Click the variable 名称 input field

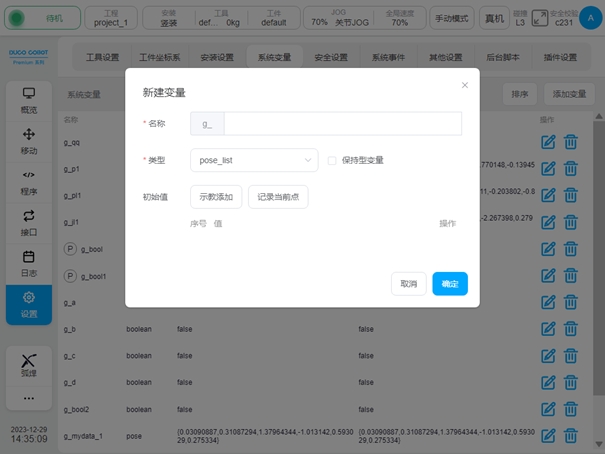342,123
